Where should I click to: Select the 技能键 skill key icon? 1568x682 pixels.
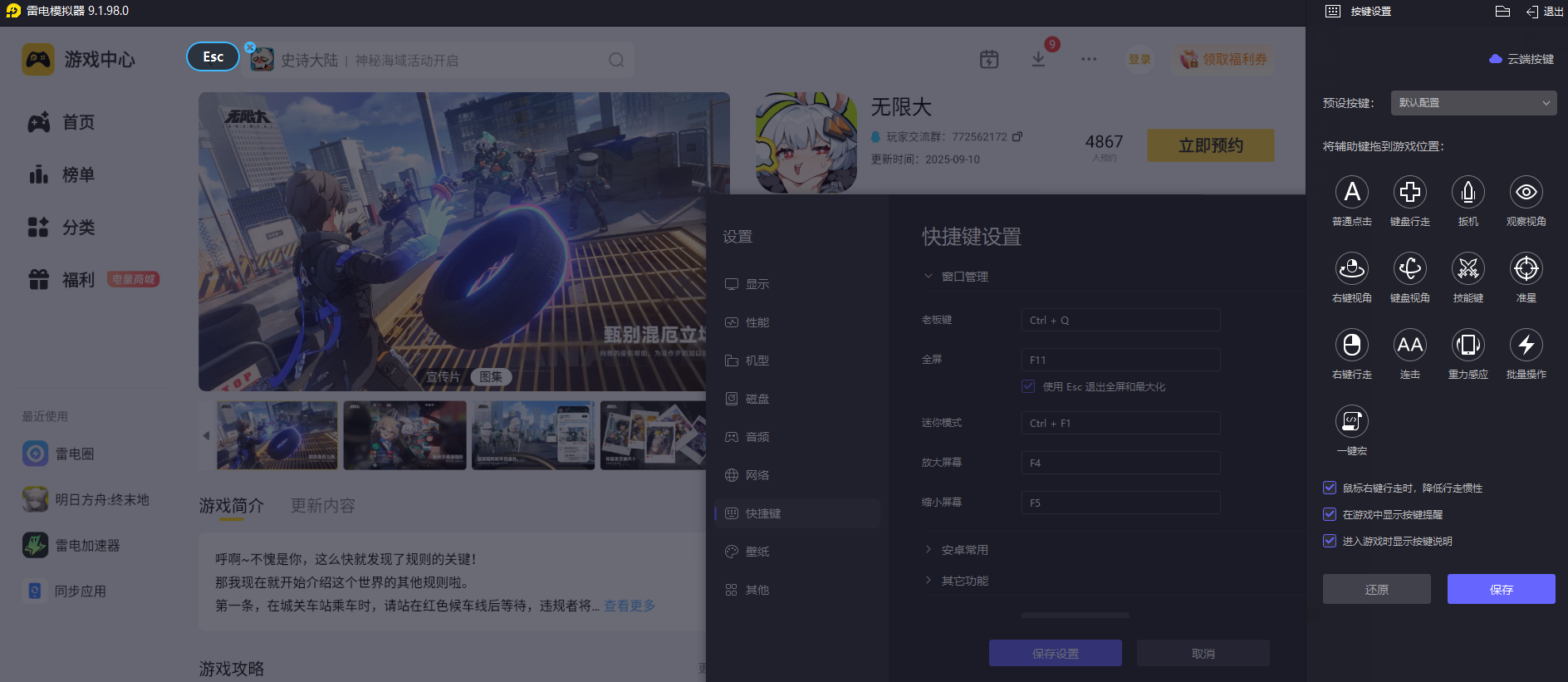pyautogui.click(x=1468, y=268)
